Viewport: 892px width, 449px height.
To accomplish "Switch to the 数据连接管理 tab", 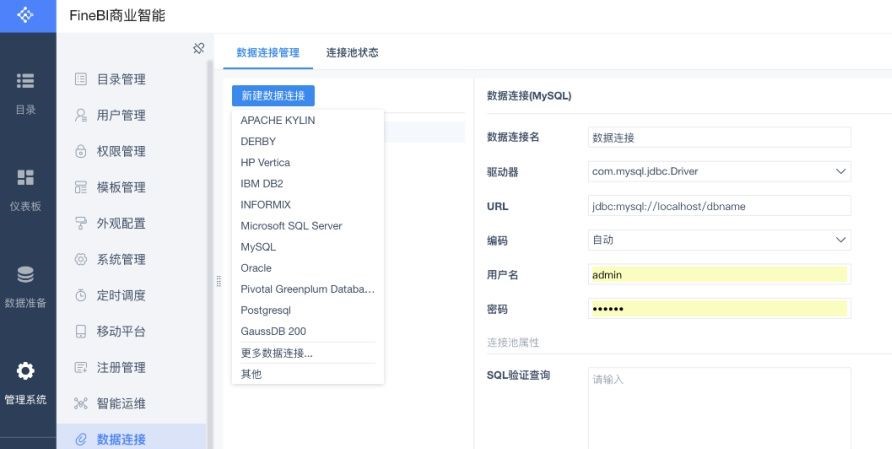I will click(x=268, y=53).
